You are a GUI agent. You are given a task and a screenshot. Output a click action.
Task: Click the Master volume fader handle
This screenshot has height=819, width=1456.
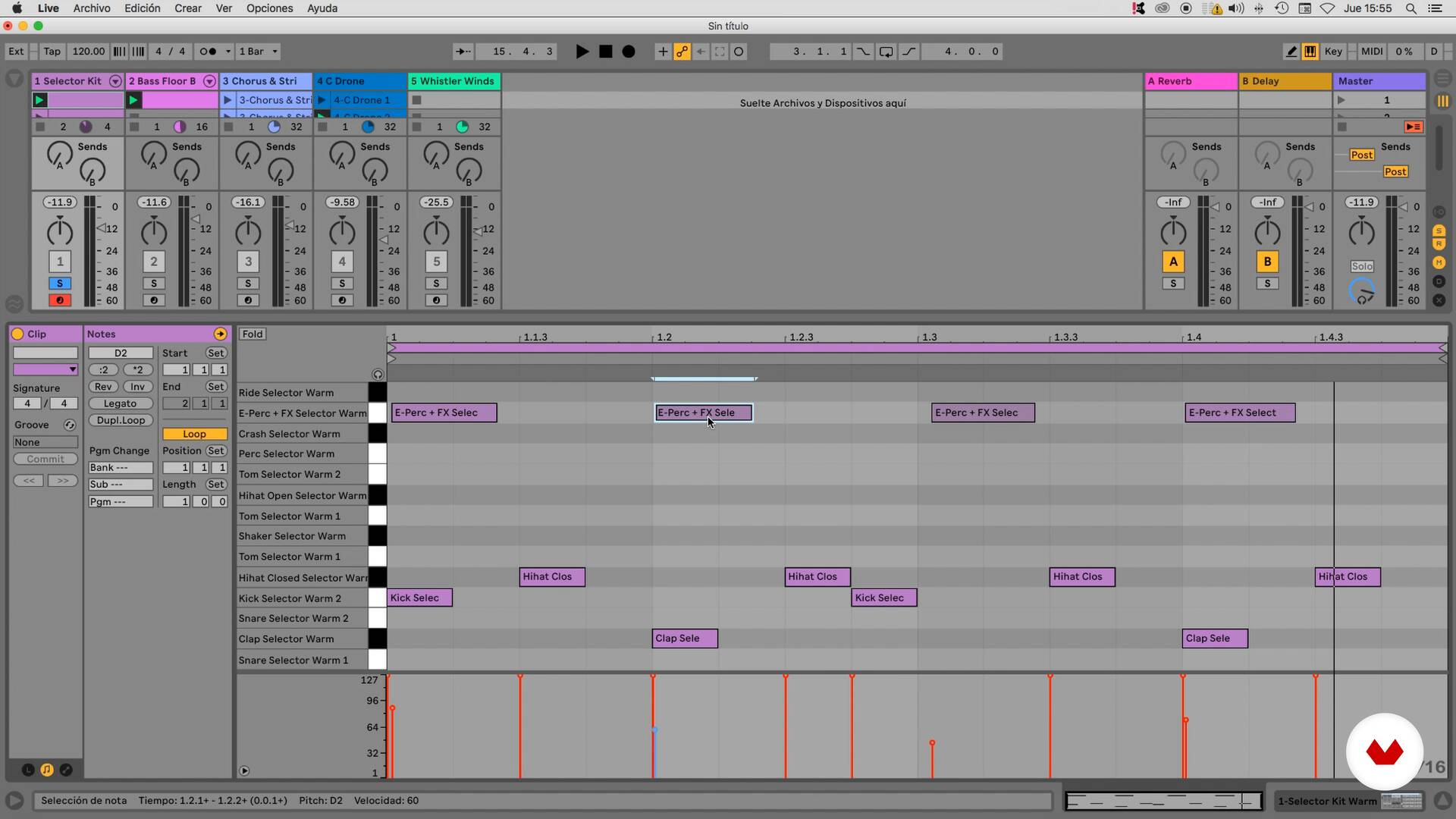1404,206
